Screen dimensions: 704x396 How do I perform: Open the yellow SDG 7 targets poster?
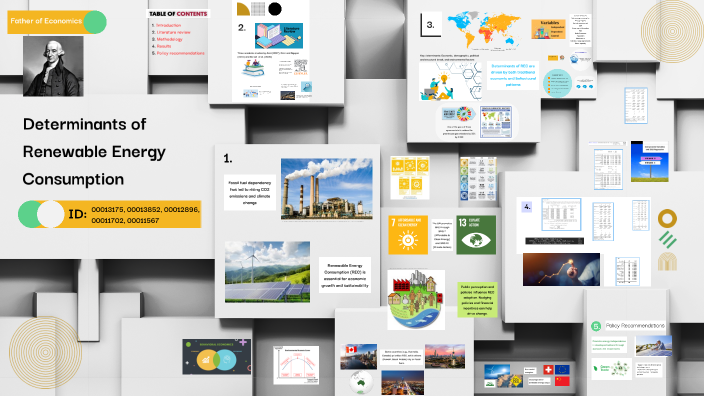point(409,178)
